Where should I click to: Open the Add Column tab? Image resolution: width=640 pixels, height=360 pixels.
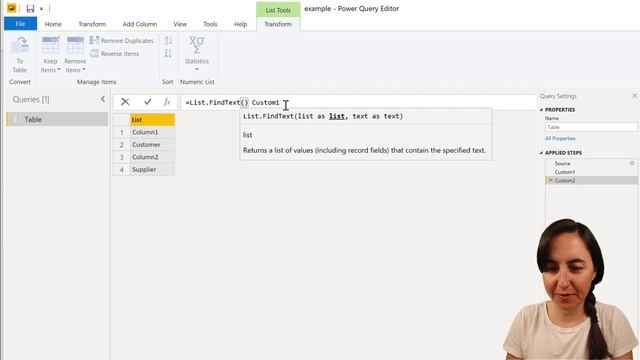click(140, 24)
